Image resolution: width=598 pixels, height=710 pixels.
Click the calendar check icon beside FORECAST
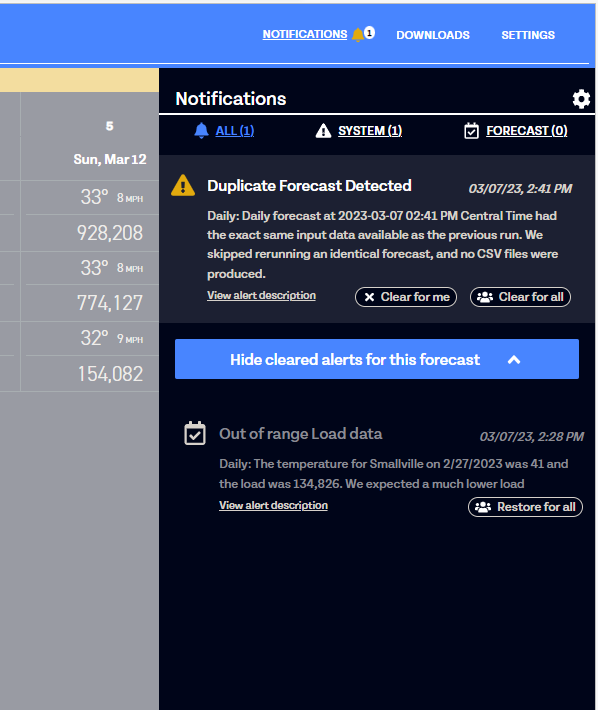tap(471, 131)
